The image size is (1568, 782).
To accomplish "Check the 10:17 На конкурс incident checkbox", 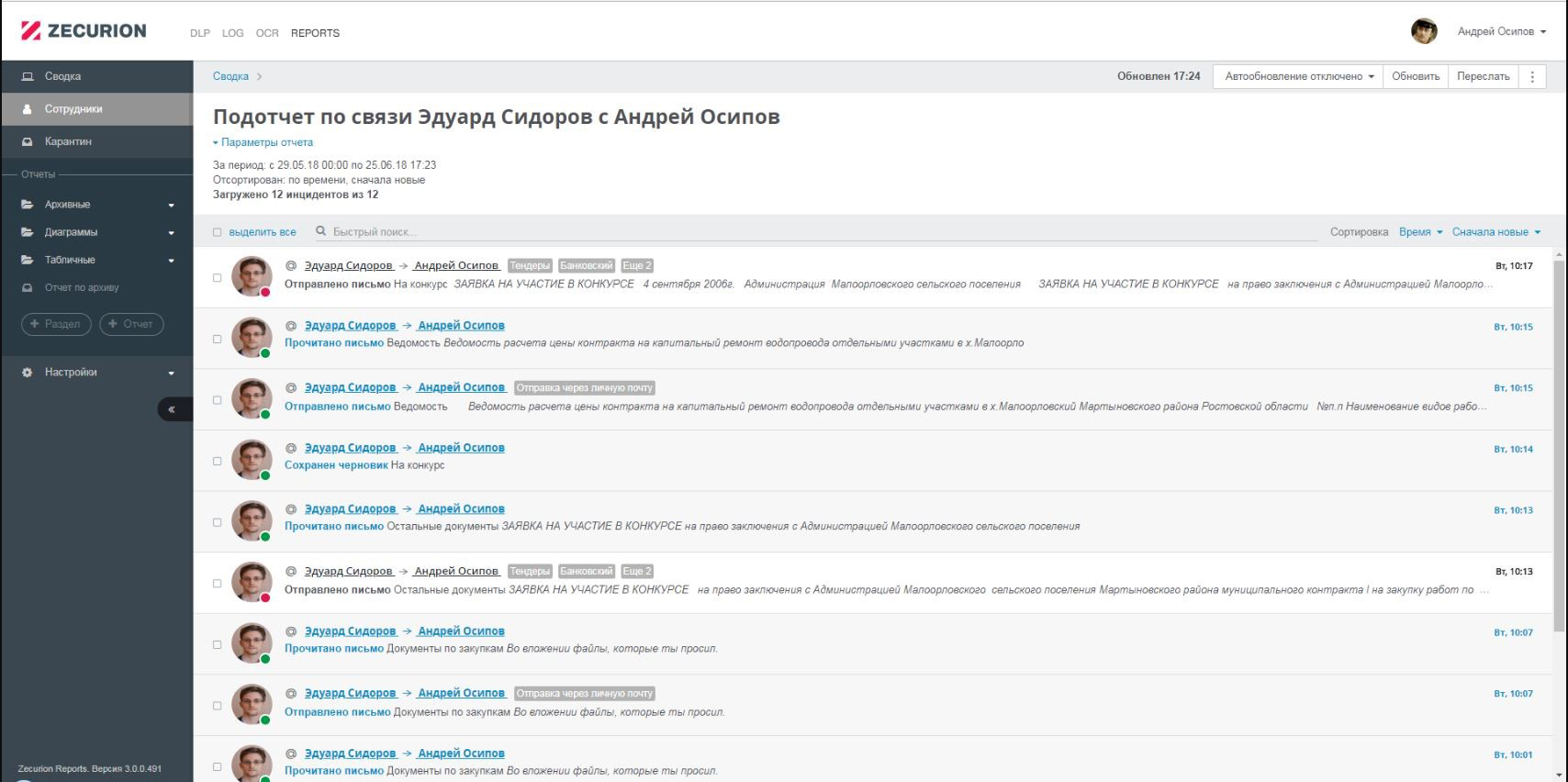I will [218, 277].
